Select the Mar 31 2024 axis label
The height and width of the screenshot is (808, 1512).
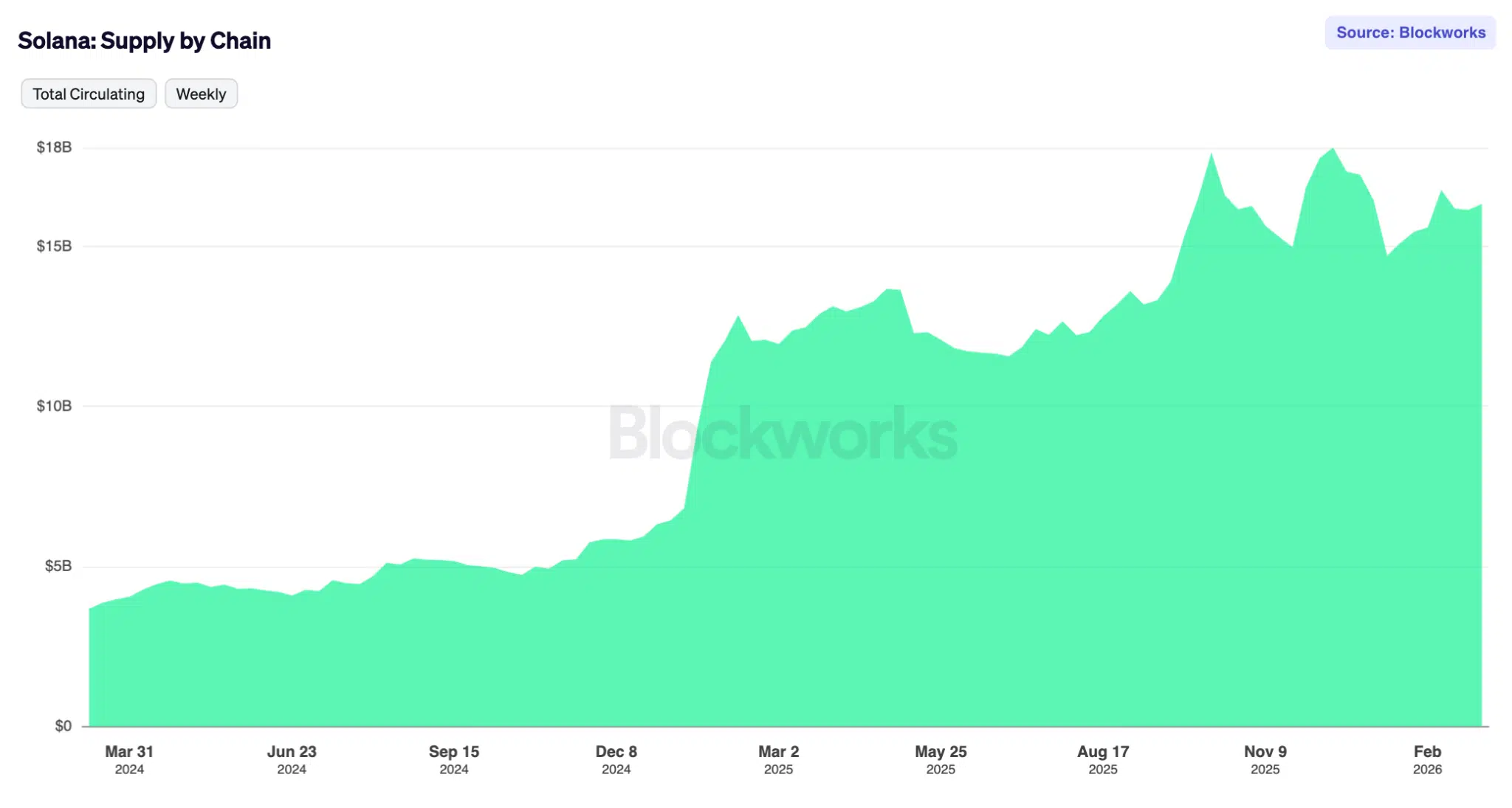tap(129, 759)
